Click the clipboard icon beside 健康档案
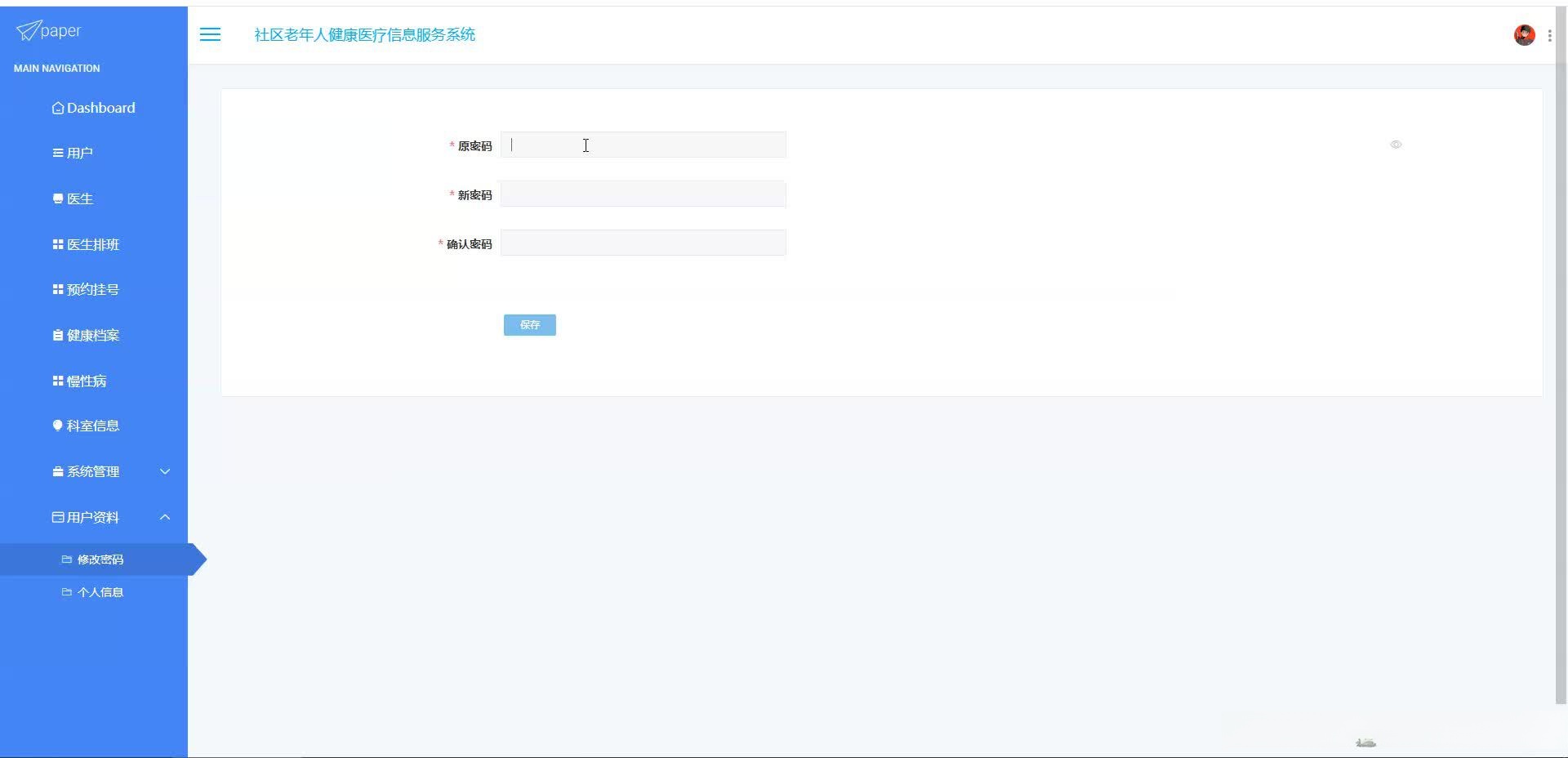The image size is (1568, 758). [x=58, y=335]
